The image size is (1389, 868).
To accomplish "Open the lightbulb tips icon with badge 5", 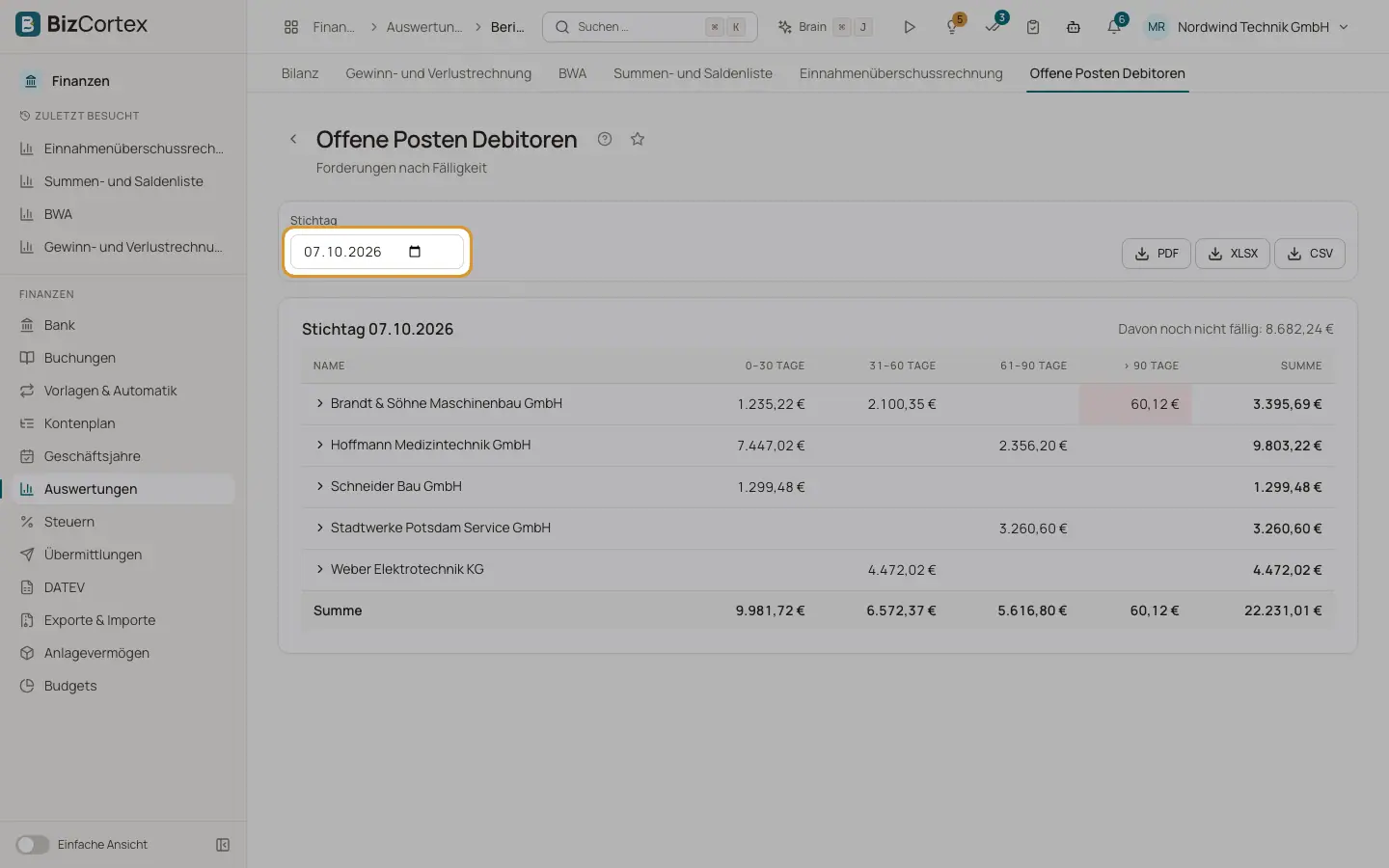I will coord(953,26).
